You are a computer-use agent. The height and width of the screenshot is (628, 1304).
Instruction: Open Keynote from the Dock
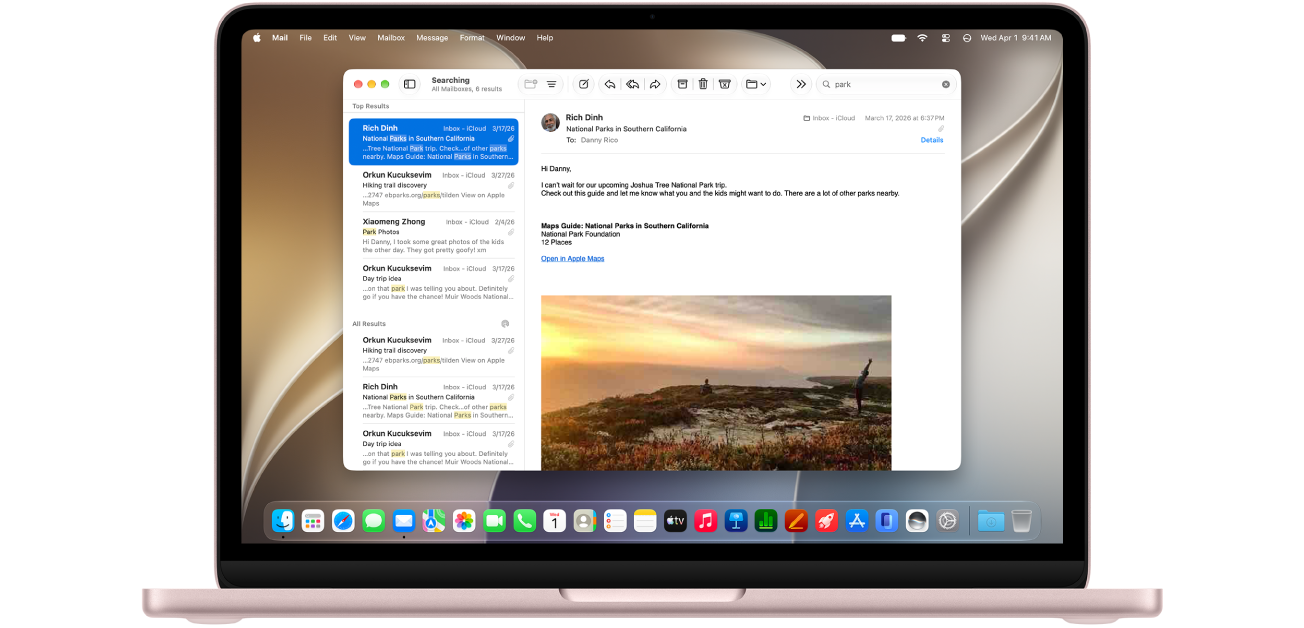coord(736,521)
